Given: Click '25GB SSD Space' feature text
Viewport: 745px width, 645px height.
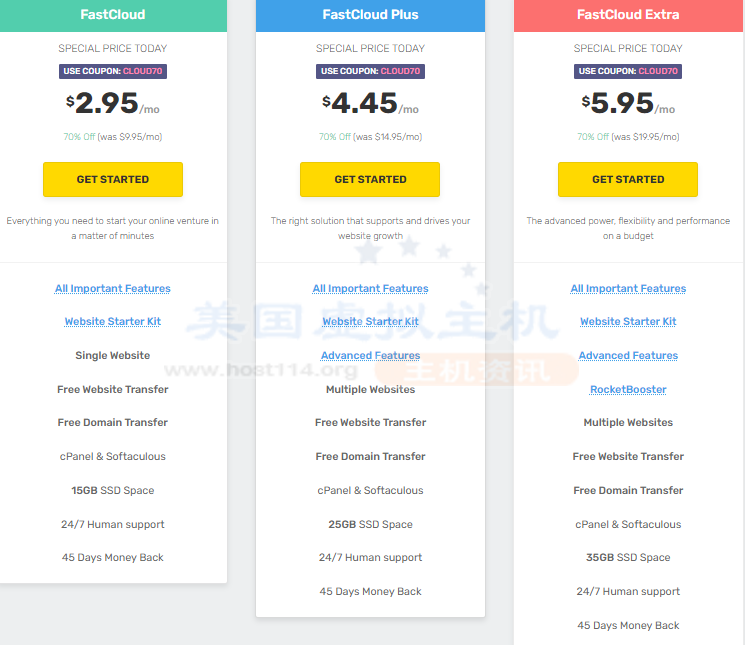Looking at the screenshot, I should point(370,524).
